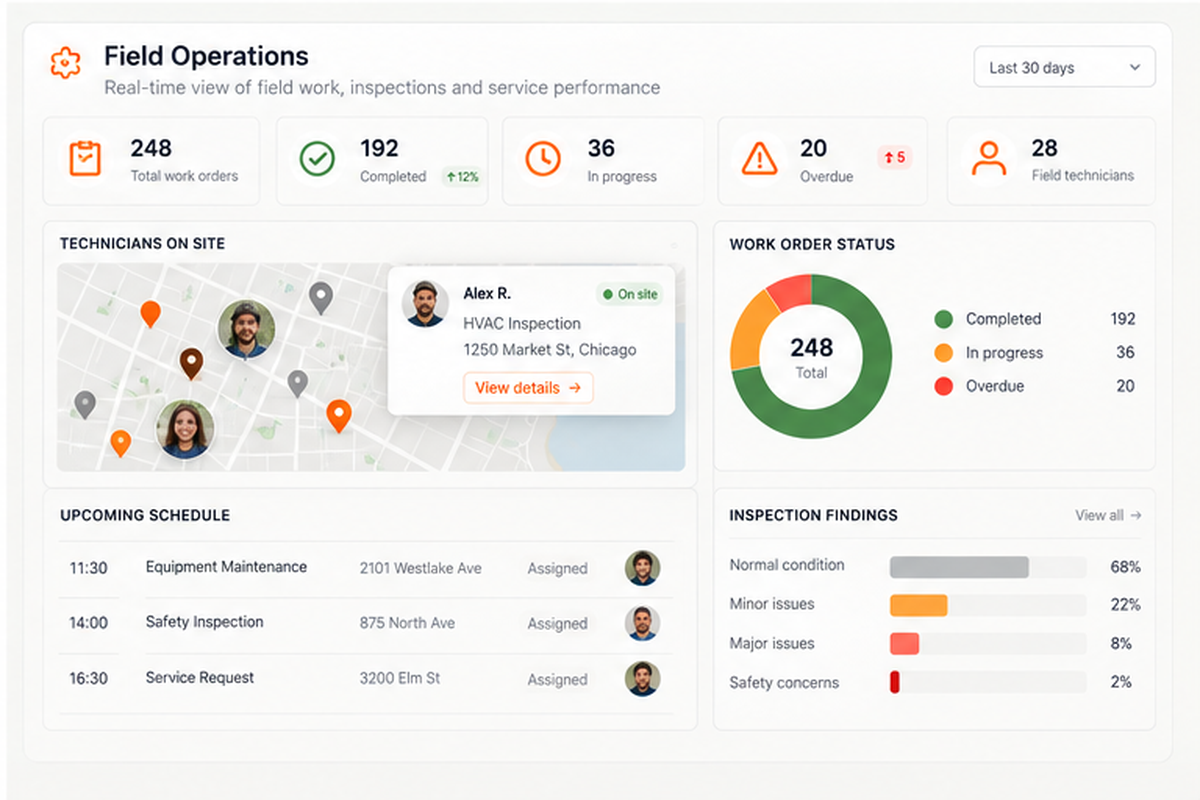Click the Completed count 192 in legend
Viewport: 1200px width, 800px height.
[1123, 319]
